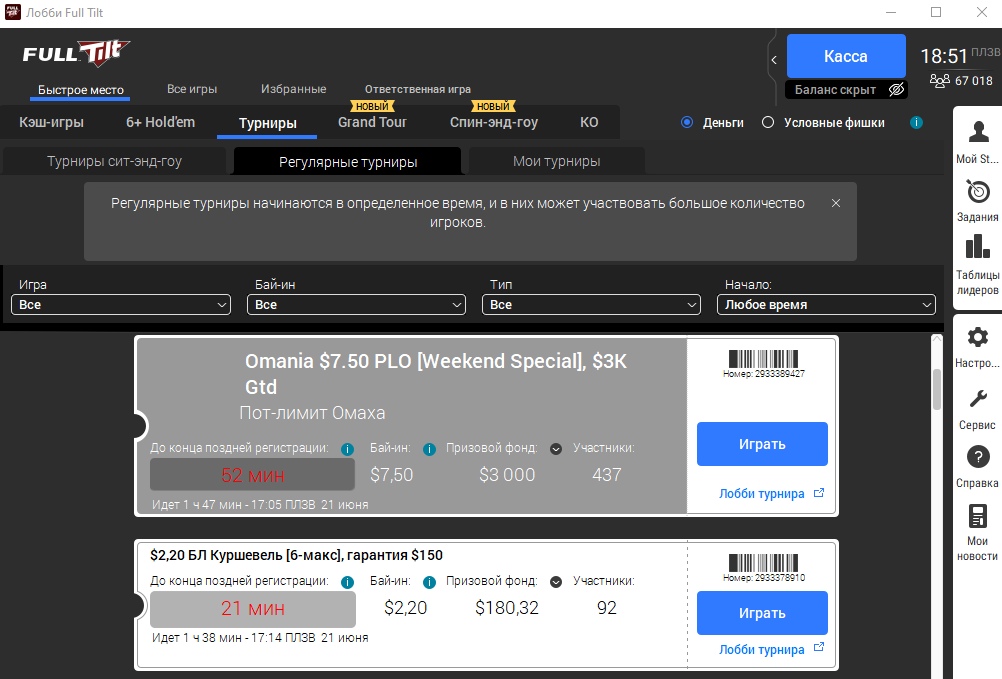Open Таблицы лидеров chart icon

tap(978, 247)
